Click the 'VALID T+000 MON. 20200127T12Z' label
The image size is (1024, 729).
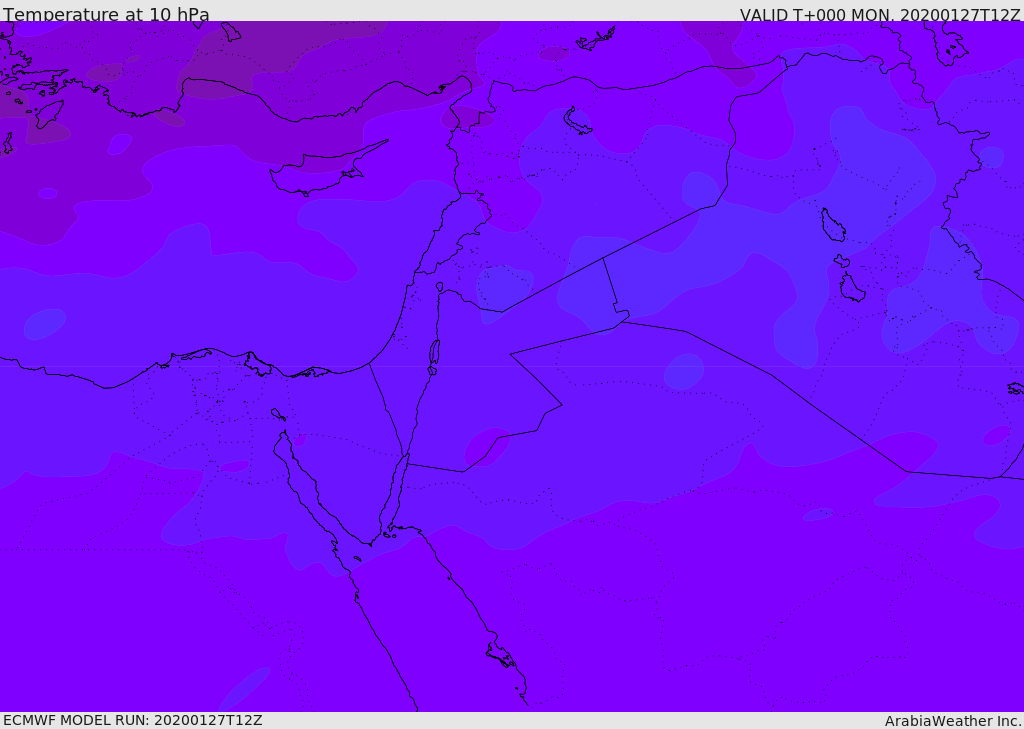(x=880, y=14)
